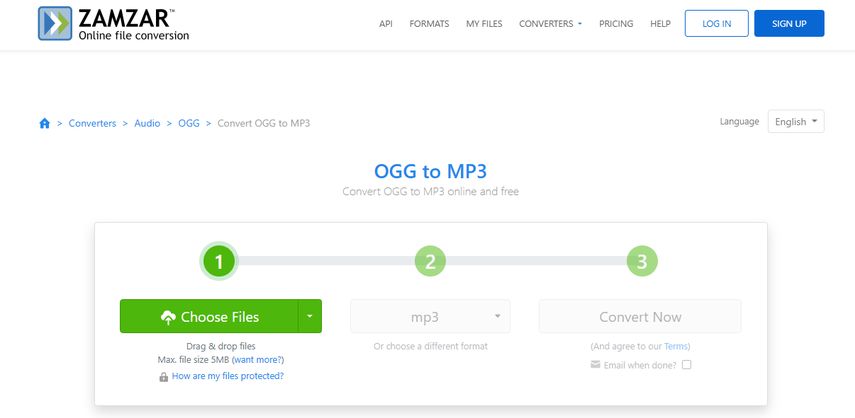
Task: Click the OGG to MP3 heading
Action: coord(430,171)
